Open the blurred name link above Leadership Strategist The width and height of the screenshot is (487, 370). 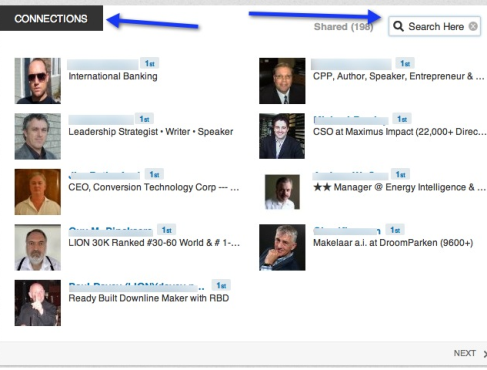tap(101, 119)
